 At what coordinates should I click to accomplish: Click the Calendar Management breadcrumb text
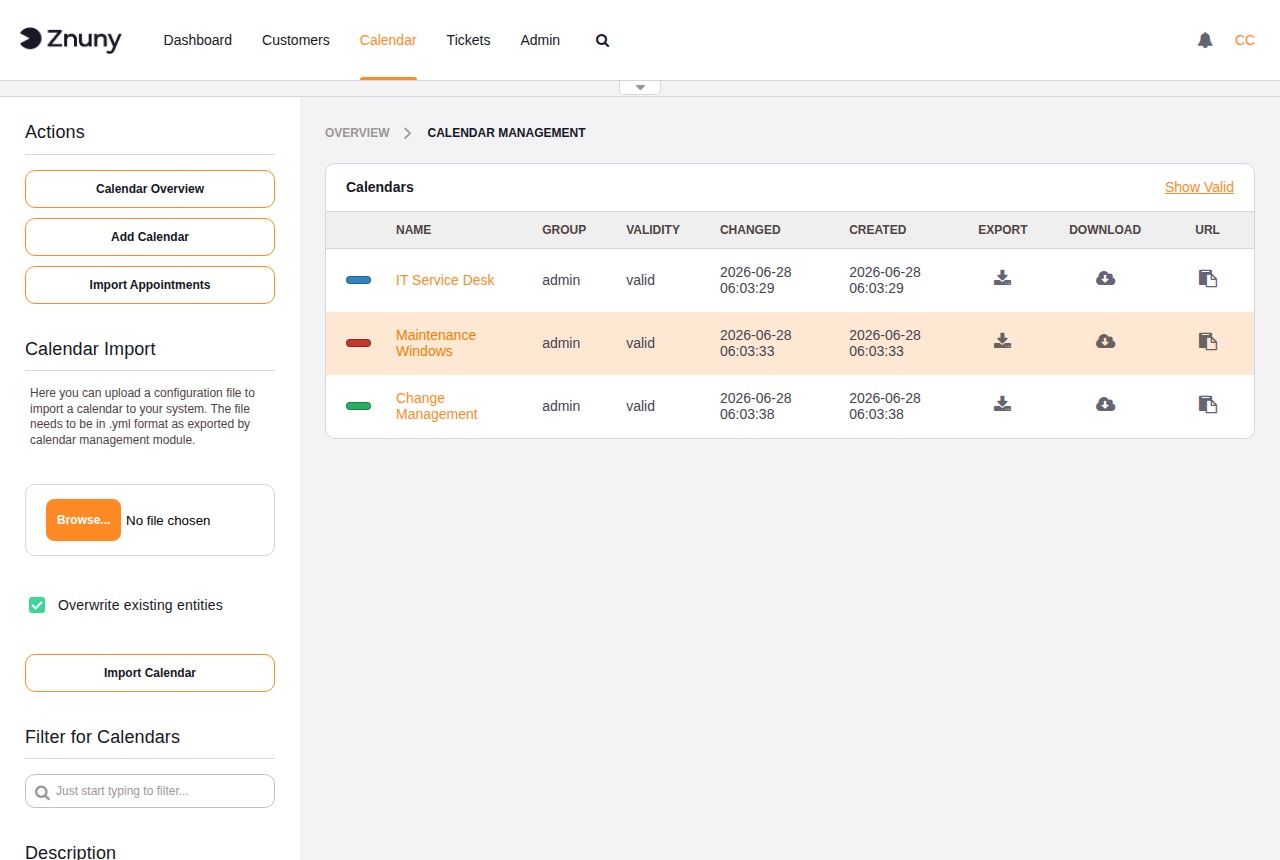point(507,133)
